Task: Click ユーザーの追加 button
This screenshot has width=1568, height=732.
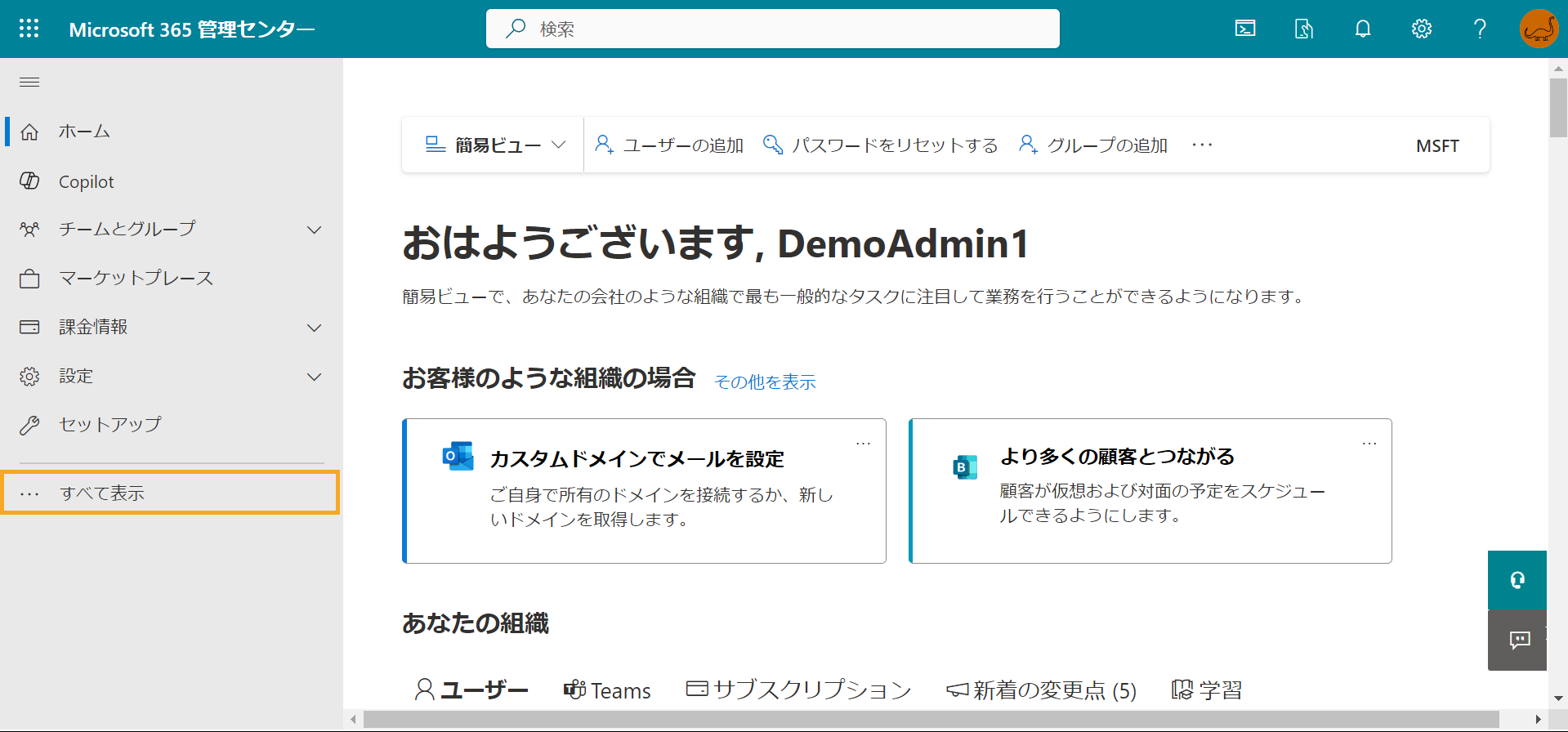Action: [669, 145]
